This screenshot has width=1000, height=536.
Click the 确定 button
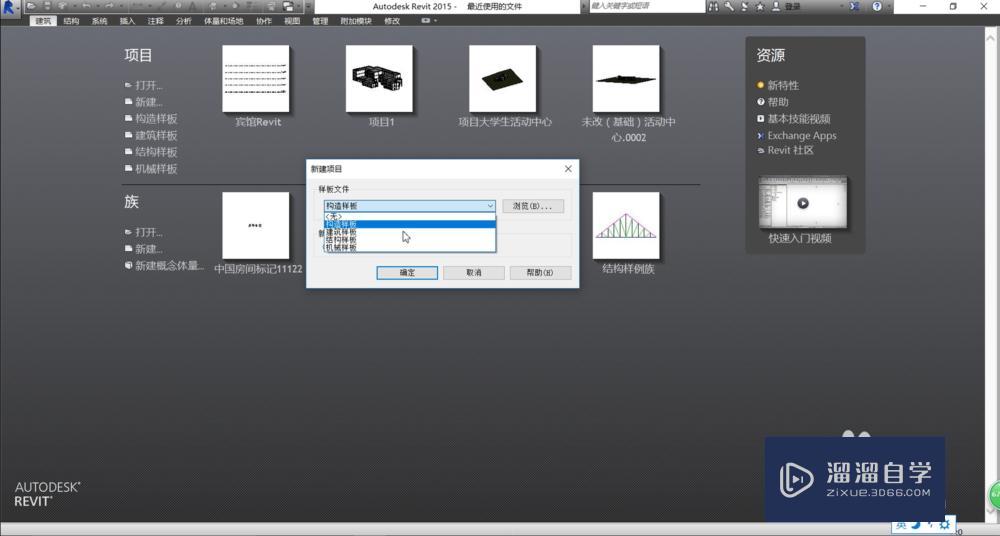[x=407, y=272]
